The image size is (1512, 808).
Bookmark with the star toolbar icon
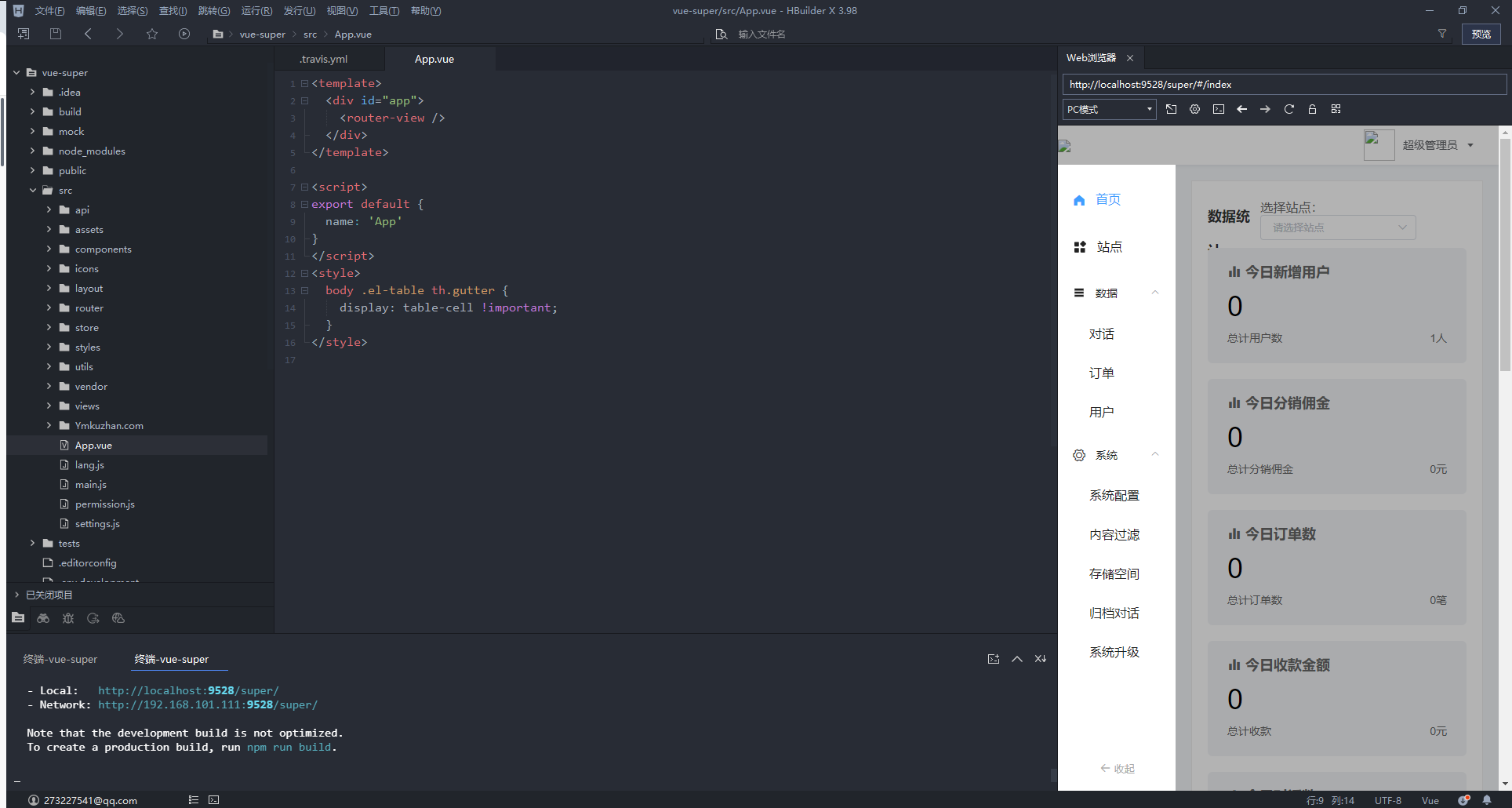[x=152, y=34]
